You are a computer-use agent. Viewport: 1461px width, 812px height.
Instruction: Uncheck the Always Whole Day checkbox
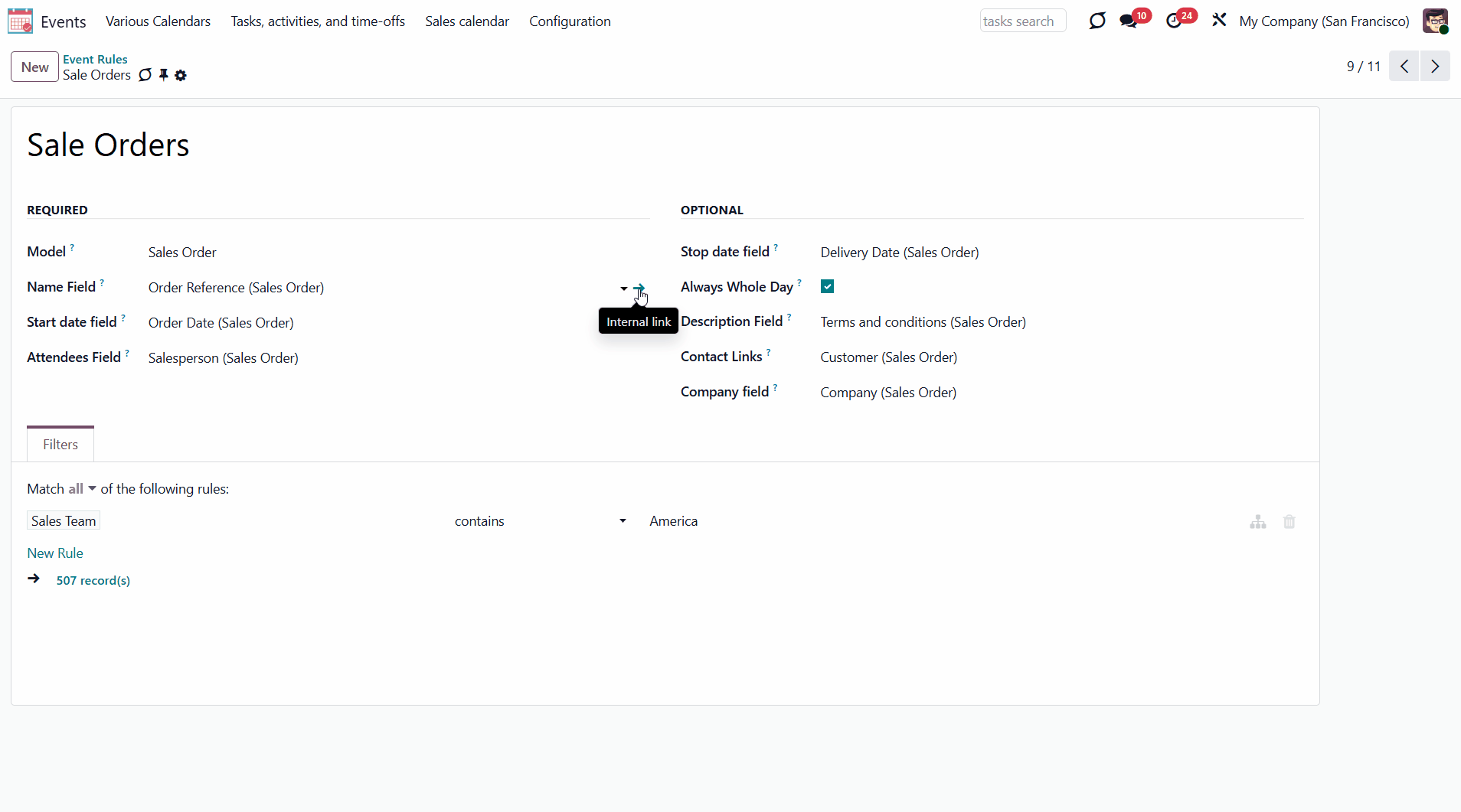(x=827, y=287)
